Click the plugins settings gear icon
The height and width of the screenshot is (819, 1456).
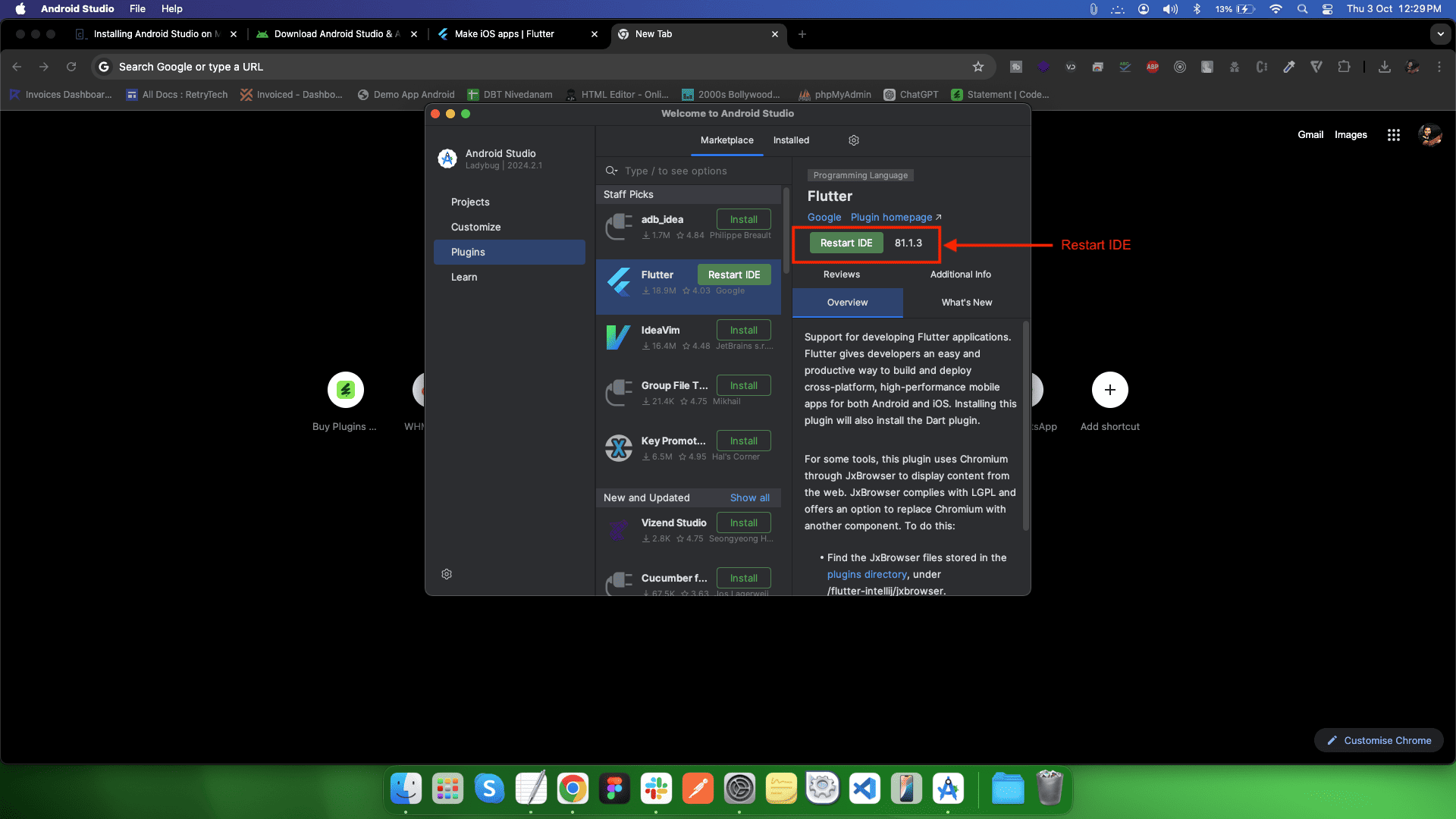coord(854,140)
